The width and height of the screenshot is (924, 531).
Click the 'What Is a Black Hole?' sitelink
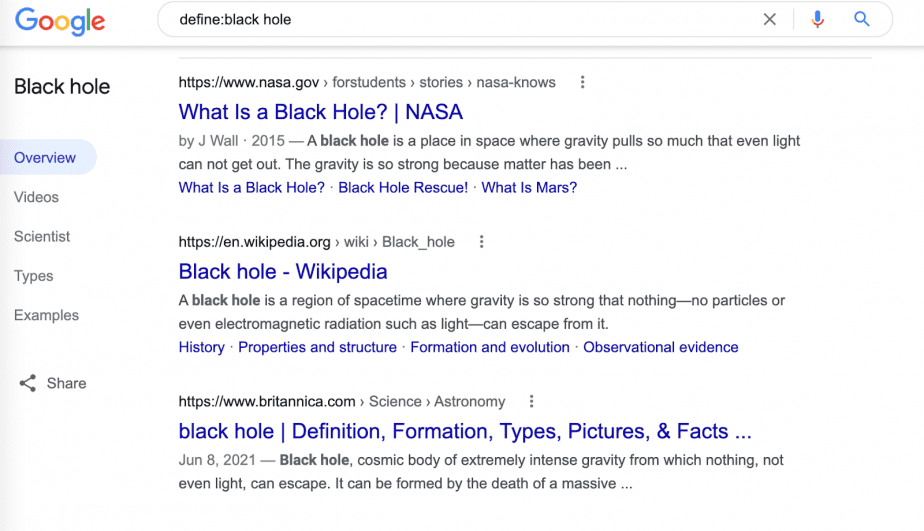pyautogui.click(x=252, y=187)
